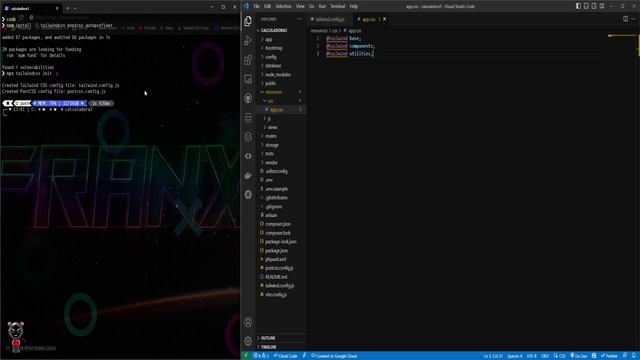Toggle Panel layout icon in title bar
The width and height of the screenshot is (640, 360).
click(586, 6)
